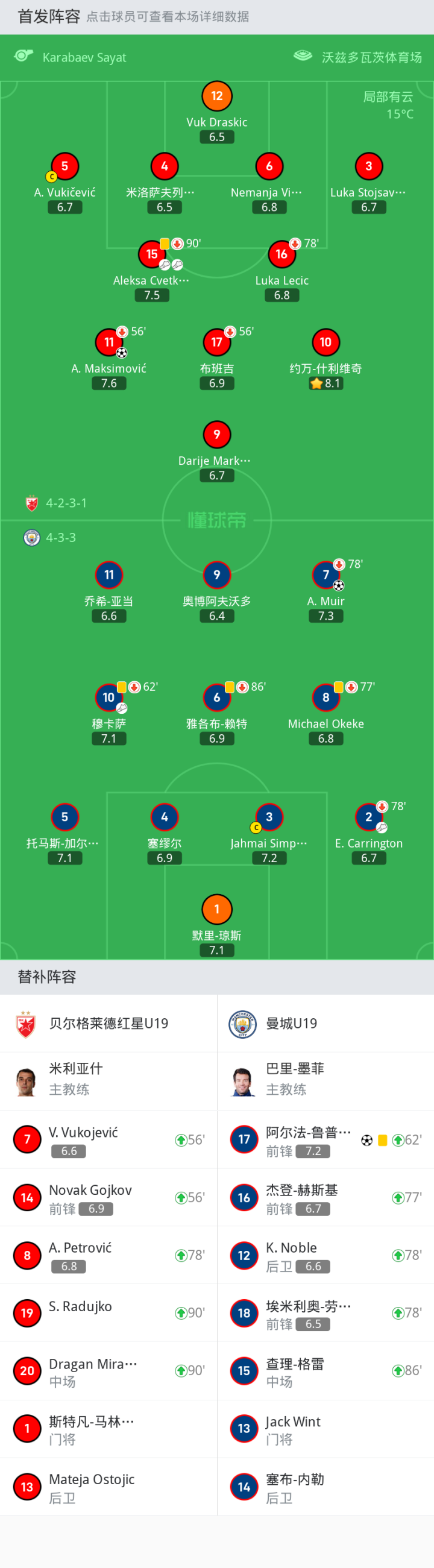Tap A. Muir number 7 player icon
This screenshot has width=434, height=1568.
(x=325, y=575)
